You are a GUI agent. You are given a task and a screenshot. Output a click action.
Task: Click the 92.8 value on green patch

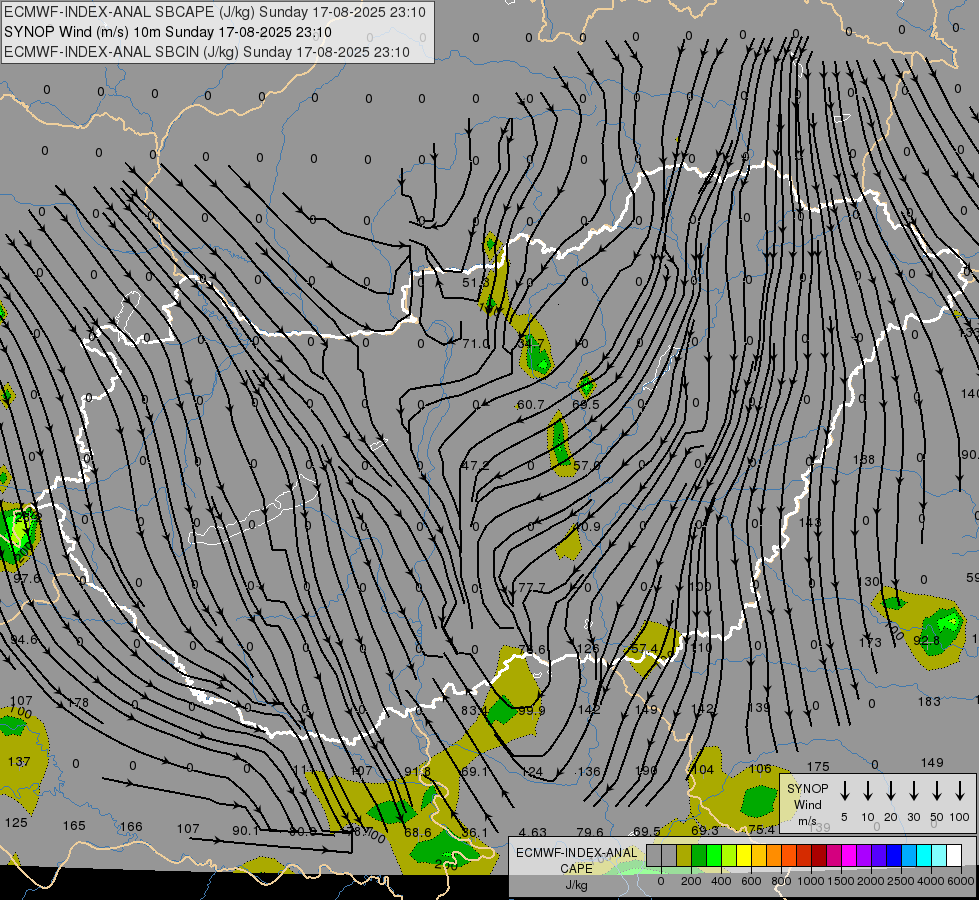click(926, 641)
